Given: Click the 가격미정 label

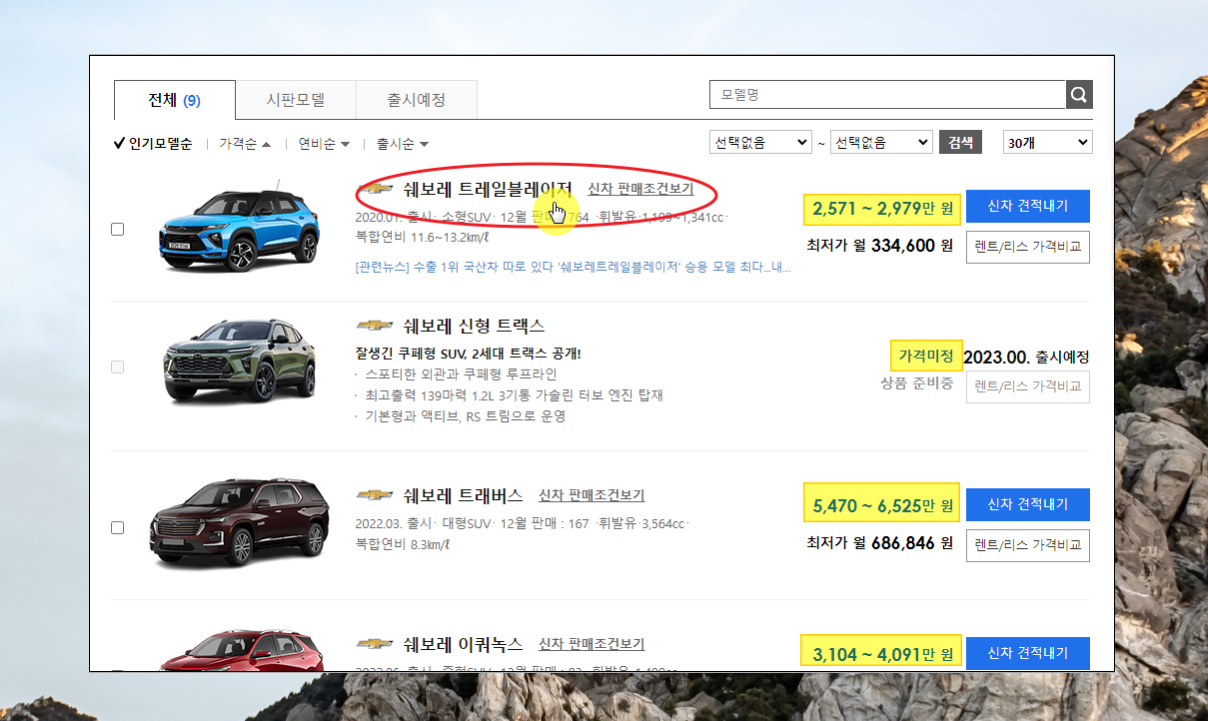Looking at the screenshot, I should [x=926, y=356].
